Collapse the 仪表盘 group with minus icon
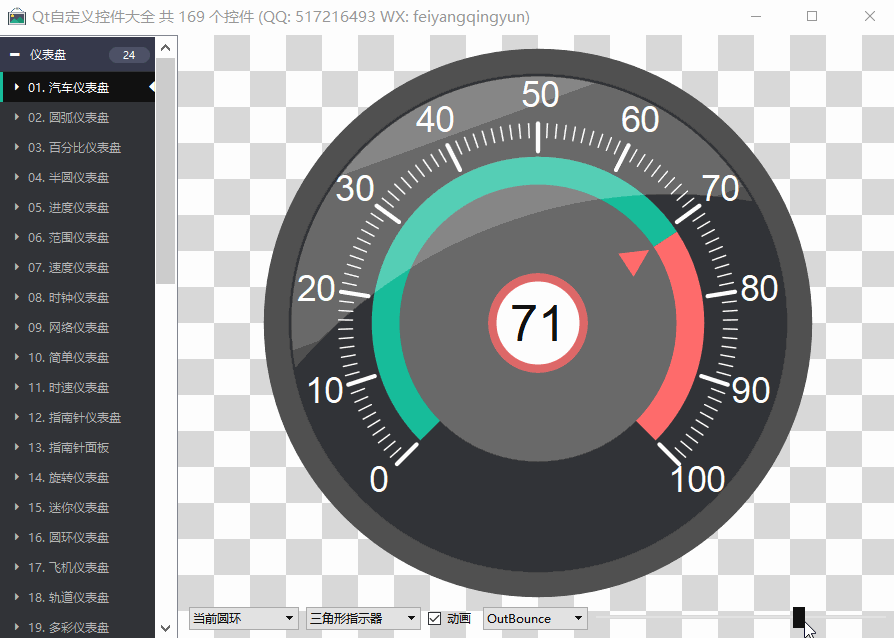The height and width of the screenshot is (638, 894). coord(15,55)
